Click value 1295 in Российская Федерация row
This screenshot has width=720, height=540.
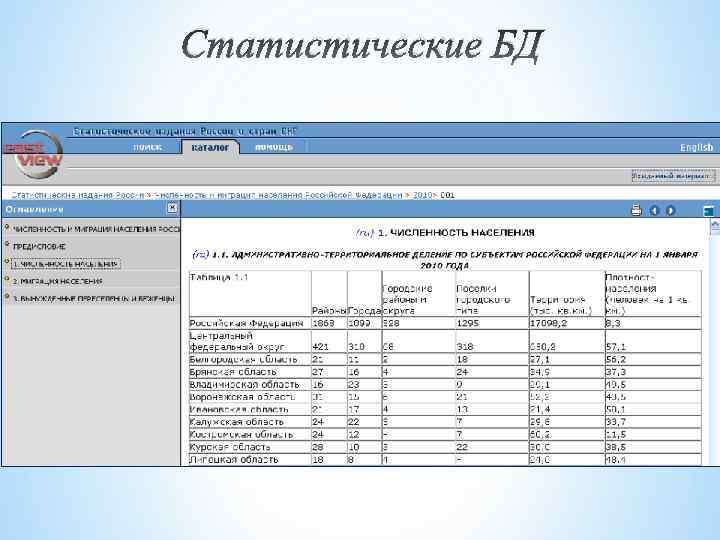(467, 323)
